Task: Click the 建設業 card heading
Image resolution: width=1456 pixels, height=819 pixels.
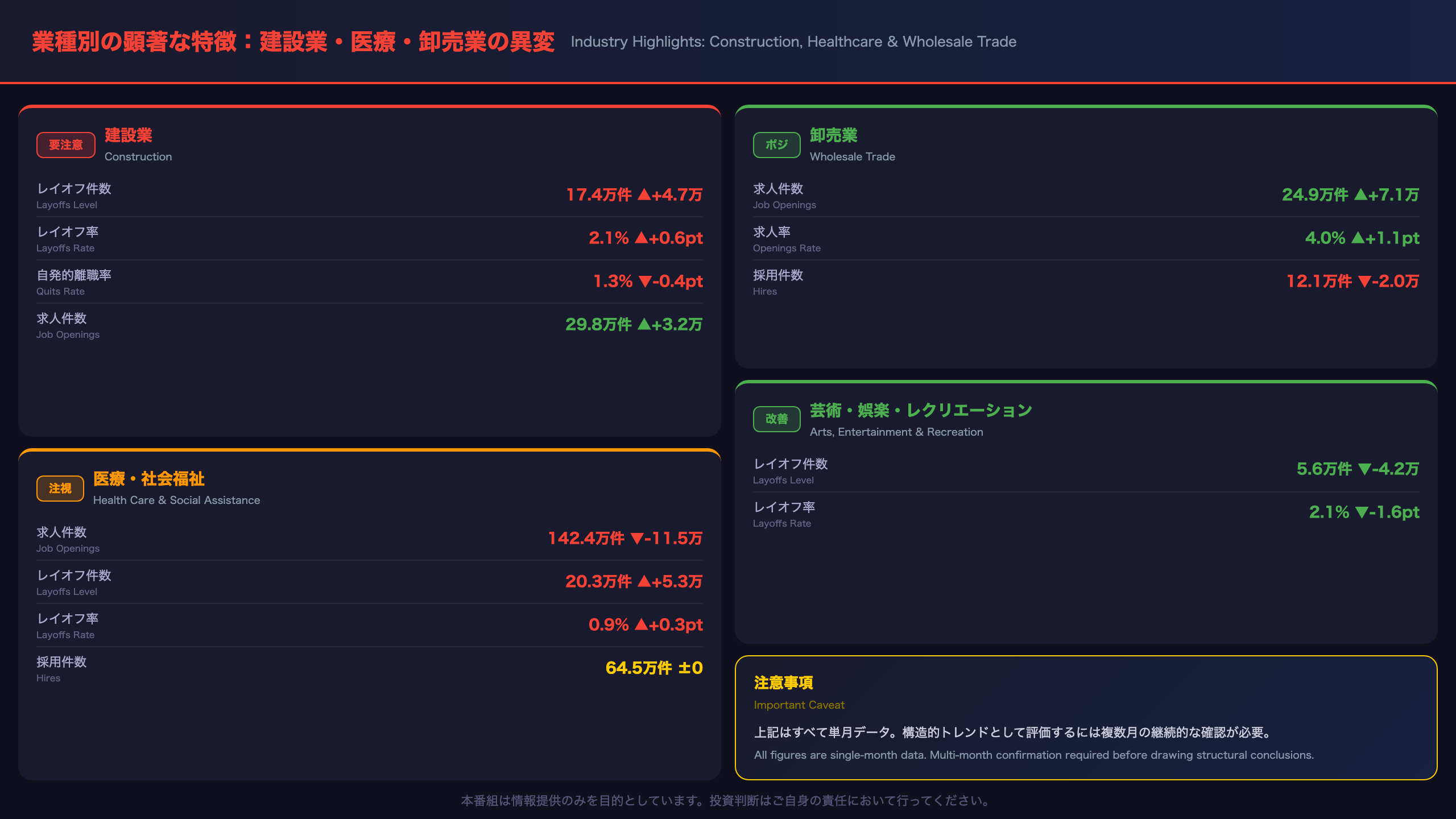Action: point(129,135)
